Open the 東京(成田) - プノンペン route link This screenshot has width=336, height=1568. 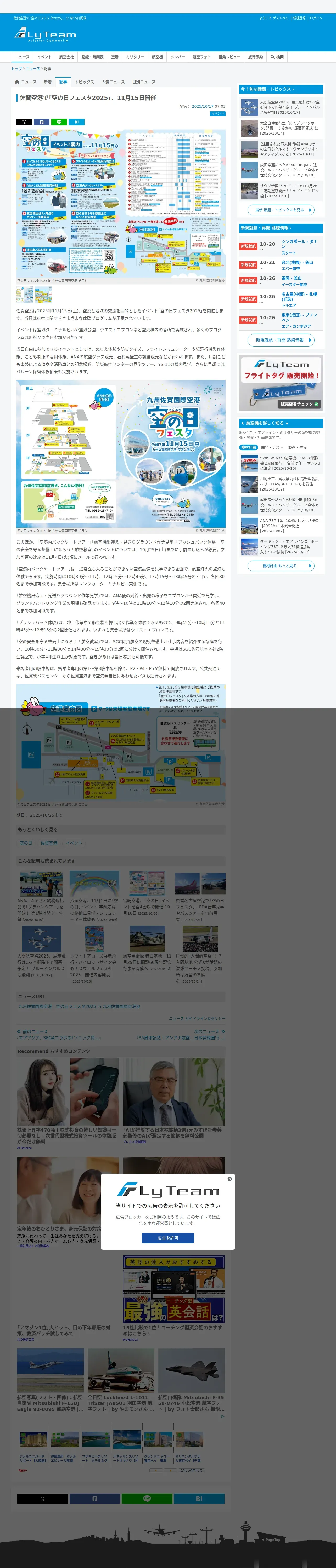click(x=299, y=317)
